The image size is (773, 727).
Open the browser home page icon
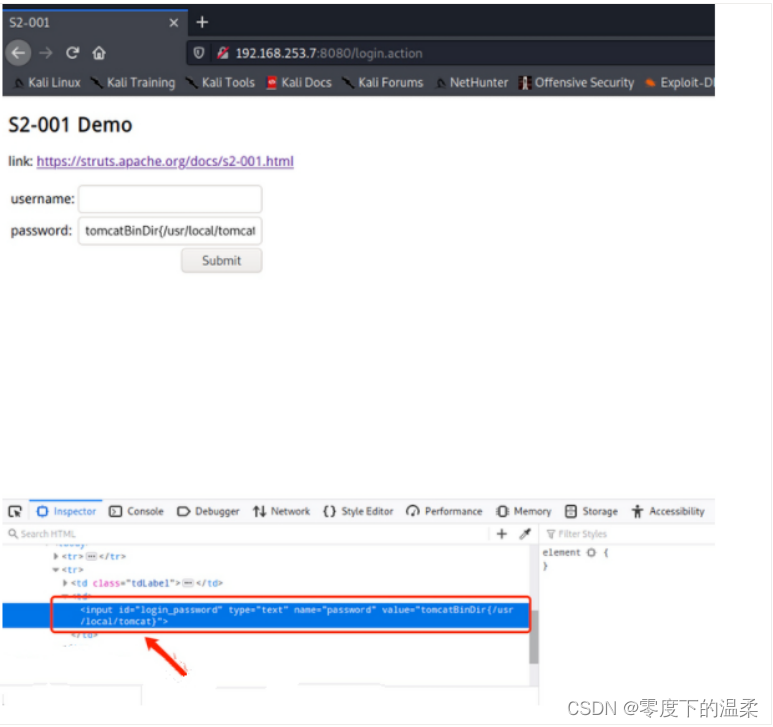click(x=99, y=53)
